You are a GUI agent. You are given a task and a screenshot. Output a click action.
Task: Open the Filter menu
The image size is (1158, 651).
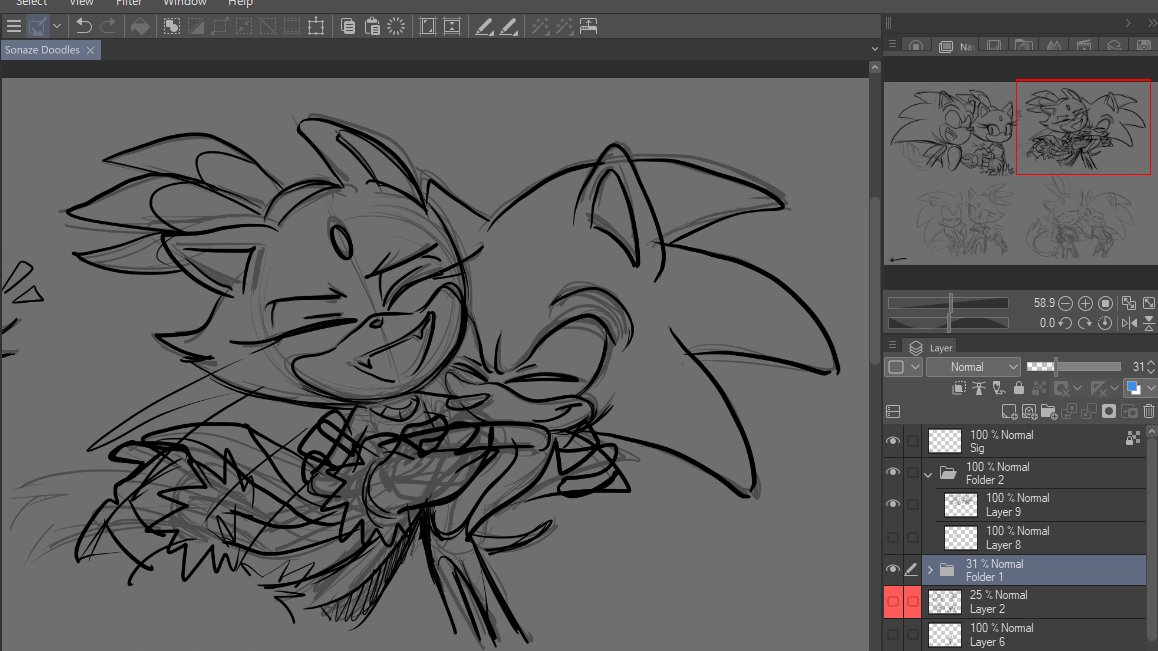coord(129,3)
